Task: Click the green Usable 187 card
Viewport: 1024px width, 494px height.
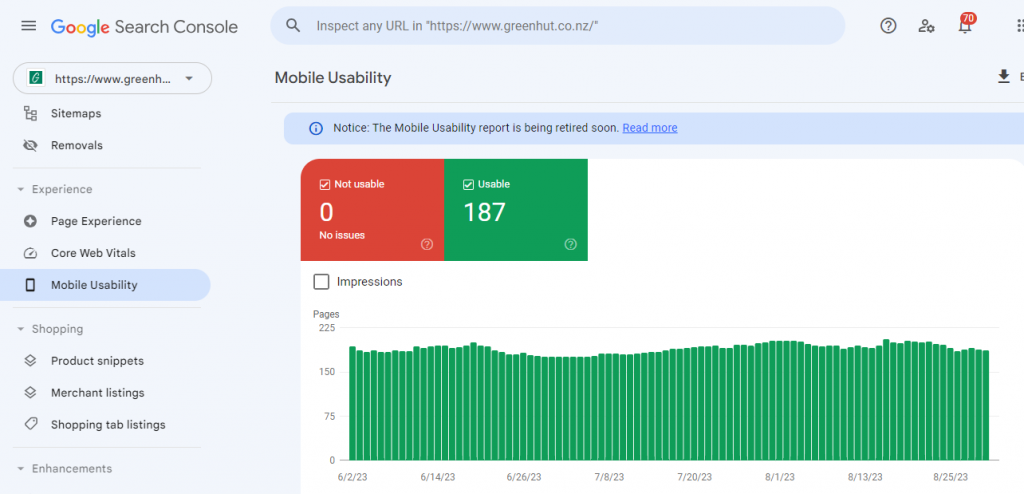Action: tap(516, 210)
